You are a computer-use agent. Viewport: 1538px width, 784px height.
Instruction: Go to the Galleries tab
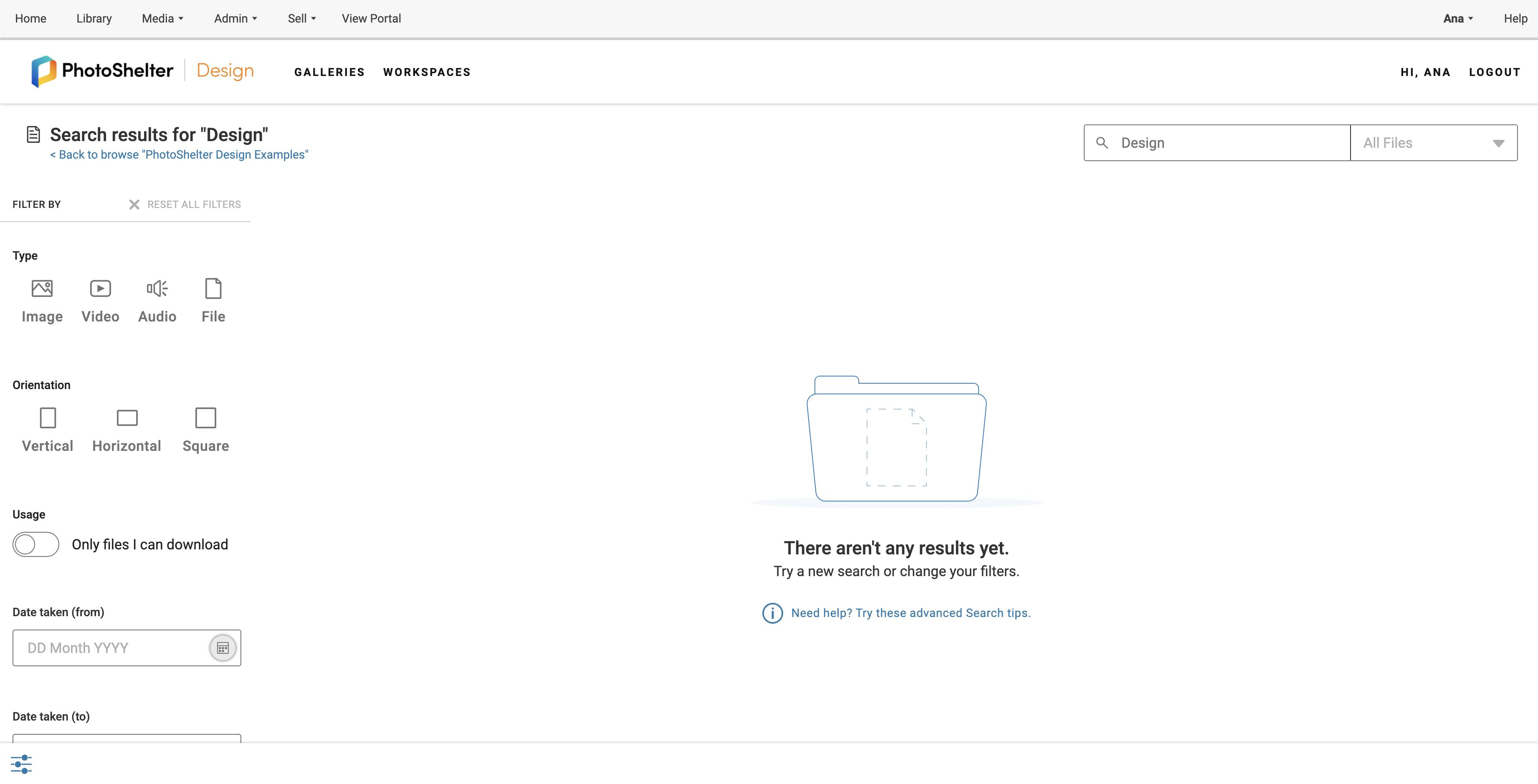tap(329, 72)
